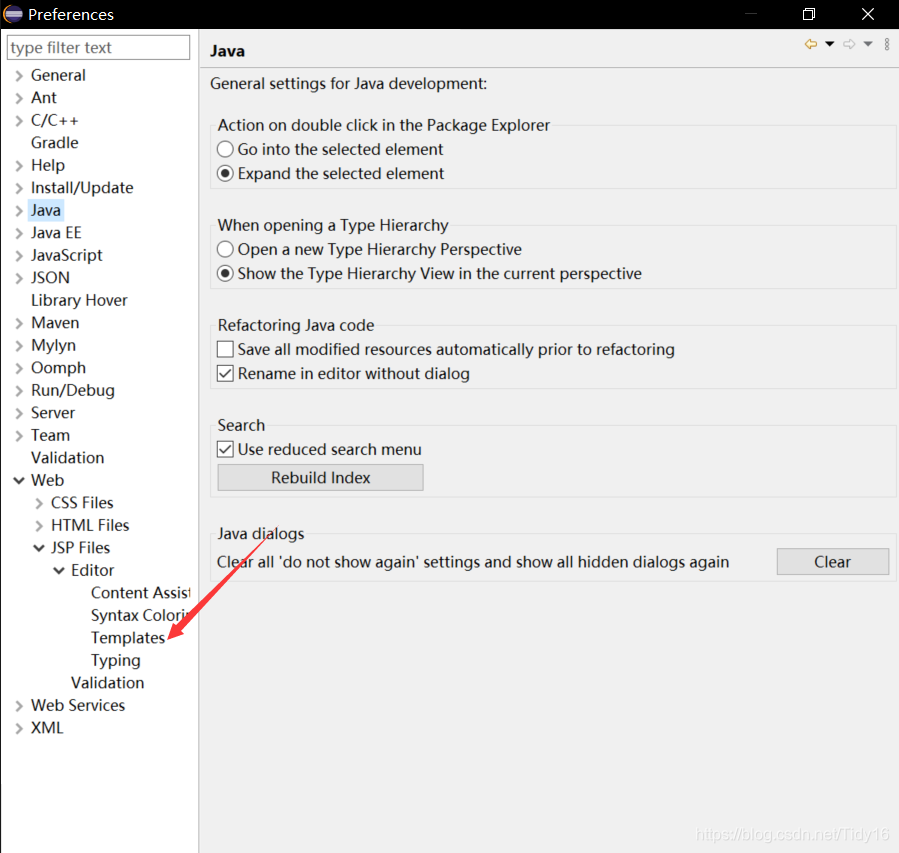Open the forward history dropdown arrow
The image size is (899, 853).
click(x=868, y=44)
